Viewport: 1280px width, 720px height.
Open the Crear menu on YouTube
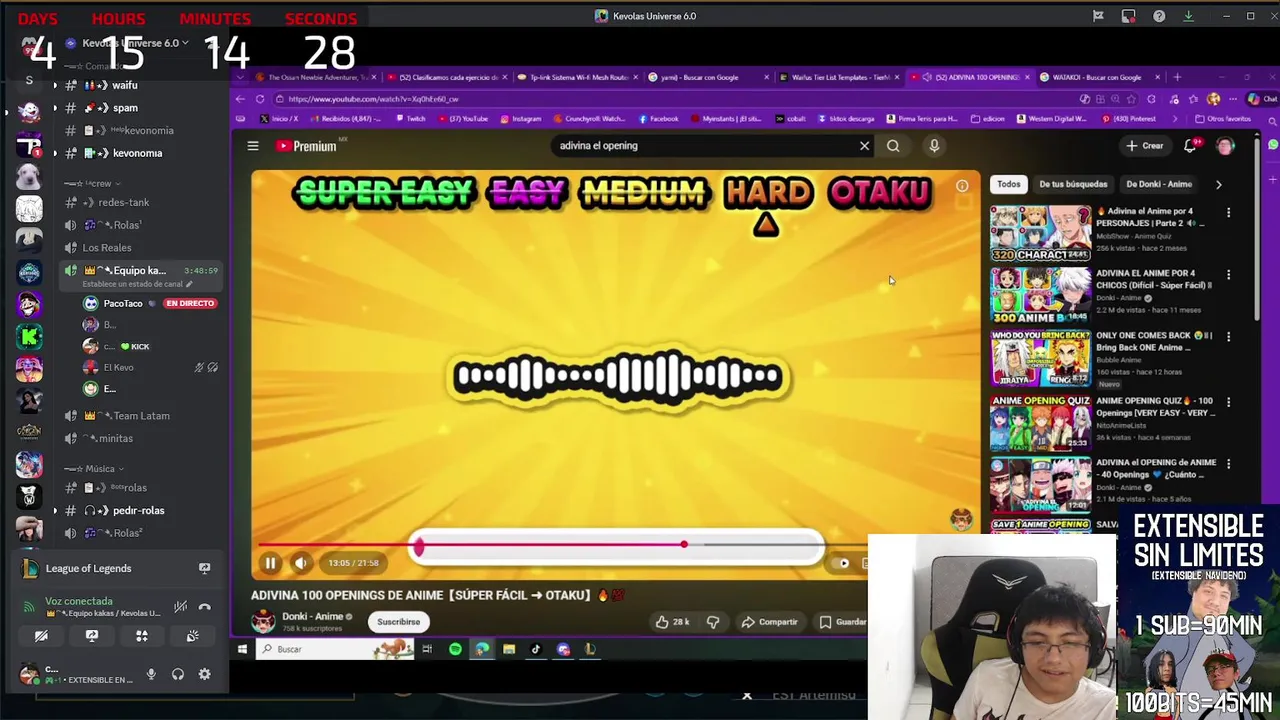[x=1146, y=146]
